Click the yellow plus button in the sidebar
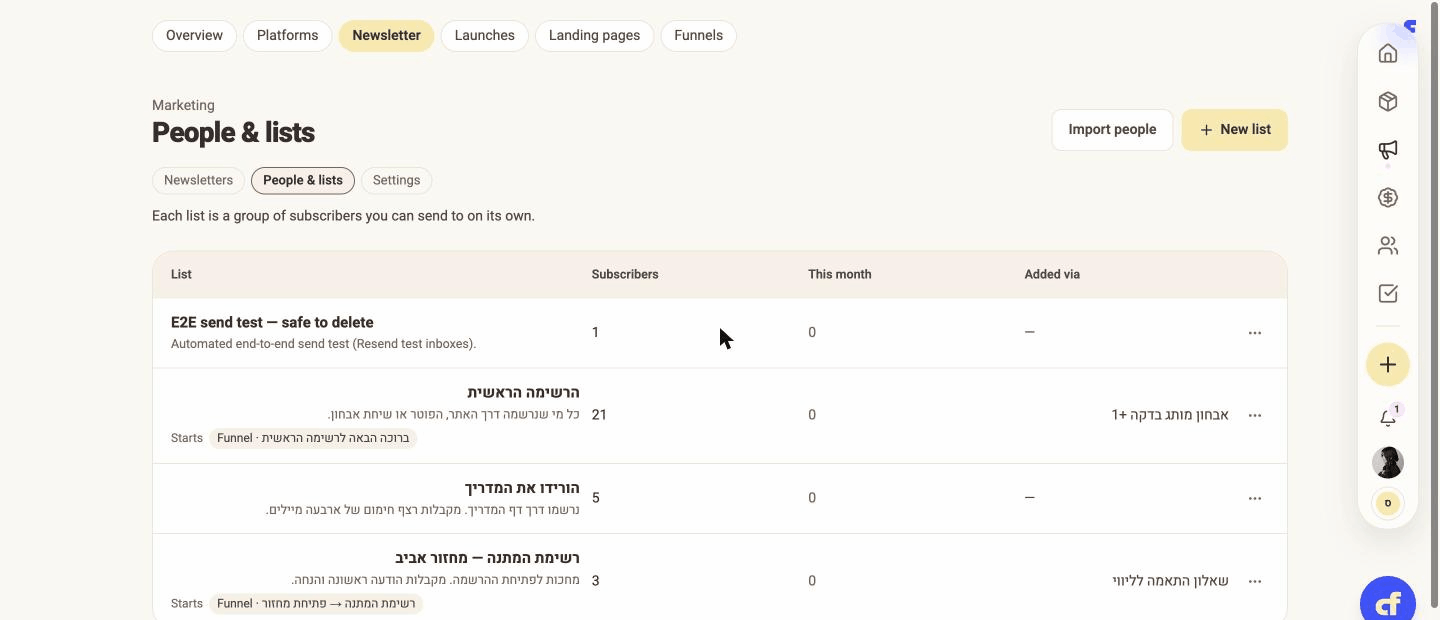Viewport: 1440px width, 620px height. pyautogui.click(x=1388, y=365)
